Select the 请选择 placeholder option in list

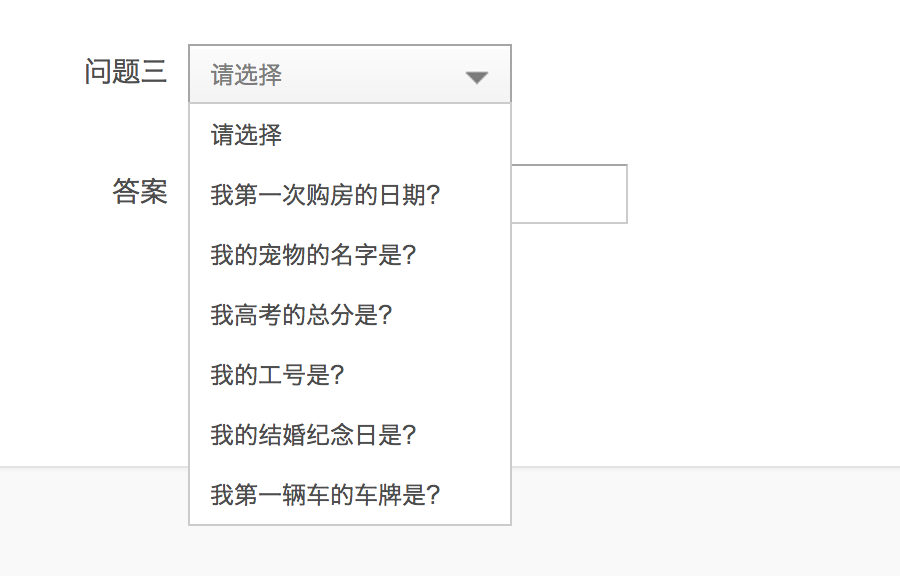point(247,135)
